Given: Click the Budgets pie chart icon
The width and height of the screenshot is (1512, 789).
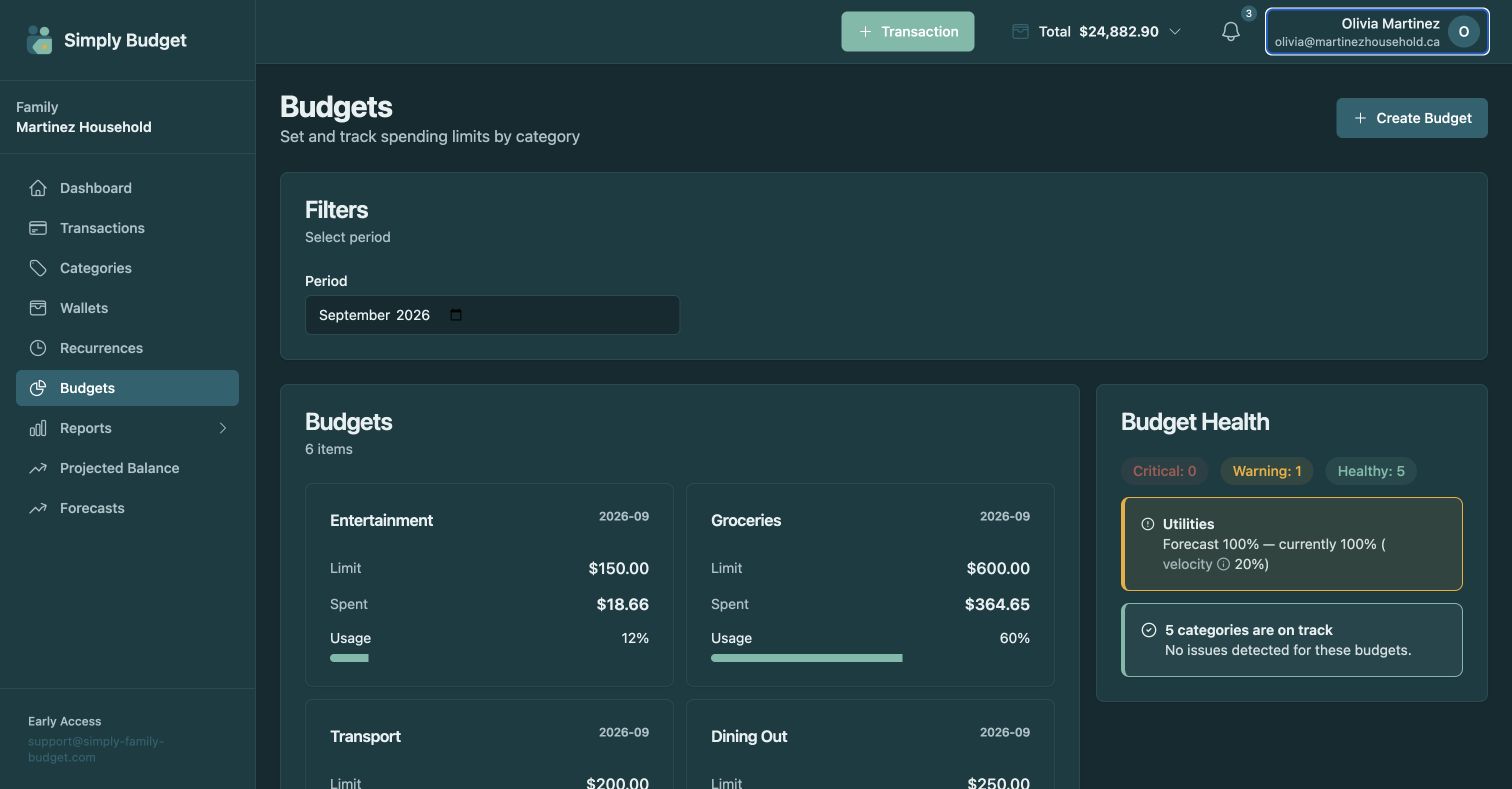Looking at the screenshot, I should (x=38, y=388).
